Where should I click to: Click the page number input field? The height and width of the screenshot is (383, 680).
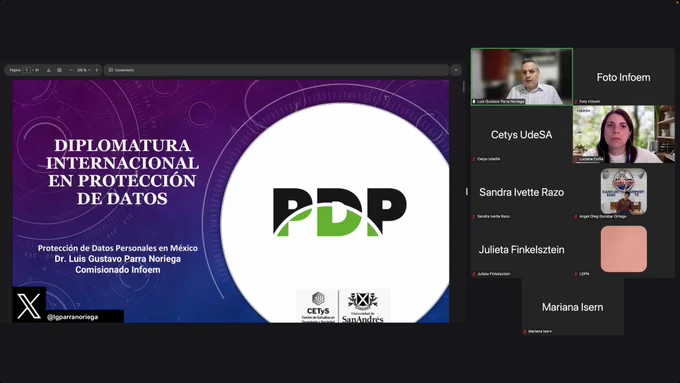[26, 70]
